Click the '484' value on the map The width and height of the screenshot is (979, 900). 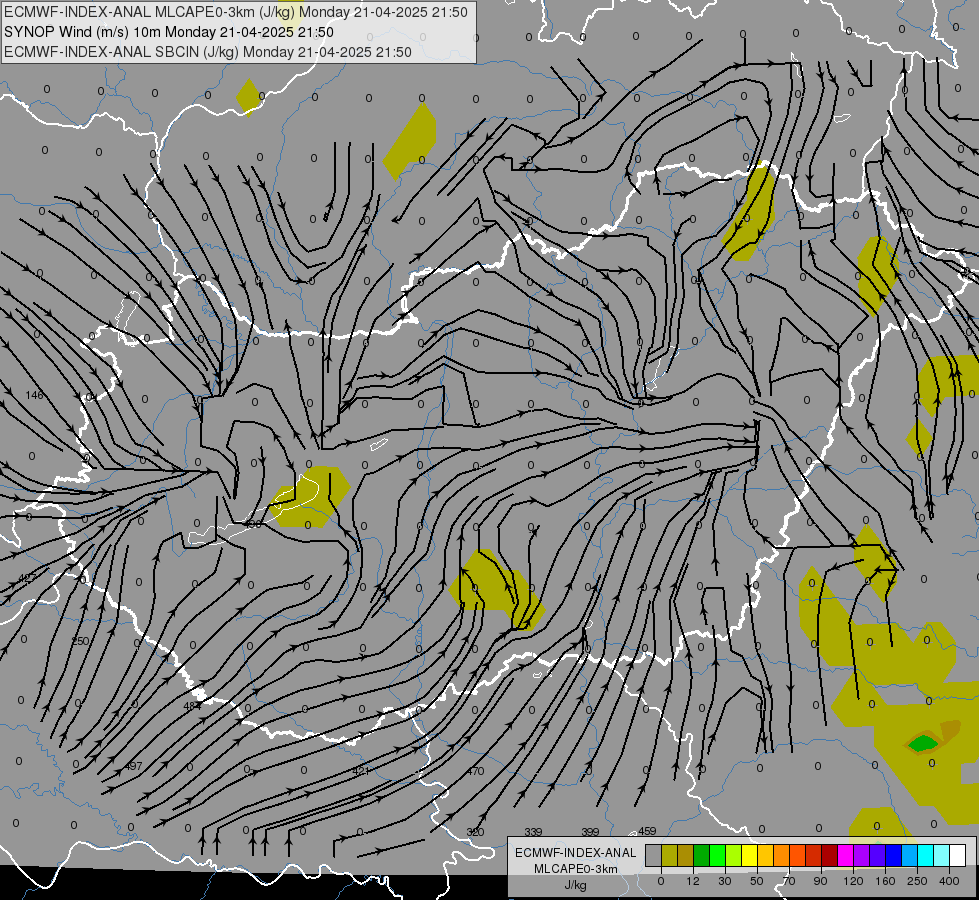coord(192,706)
